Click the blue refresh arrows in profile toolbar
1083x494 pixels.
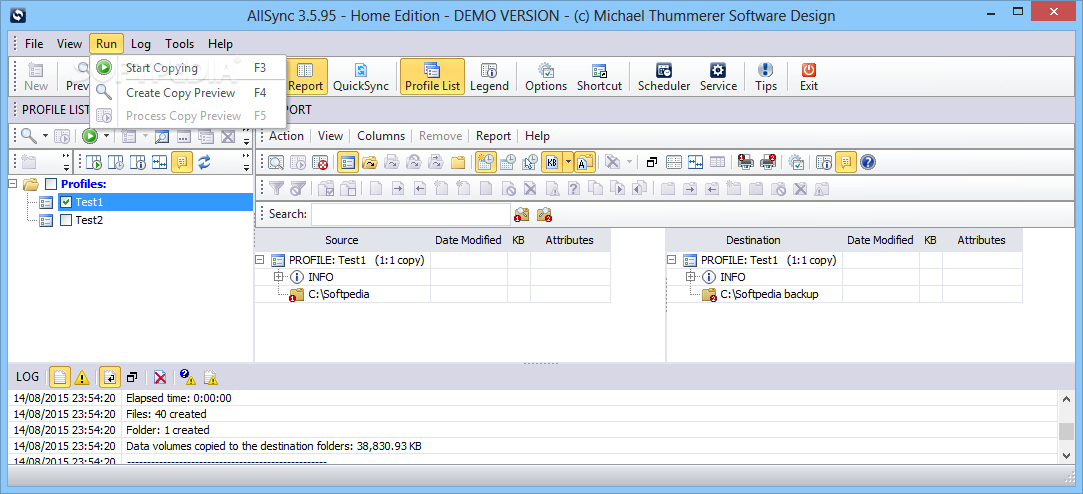point(204,162)
